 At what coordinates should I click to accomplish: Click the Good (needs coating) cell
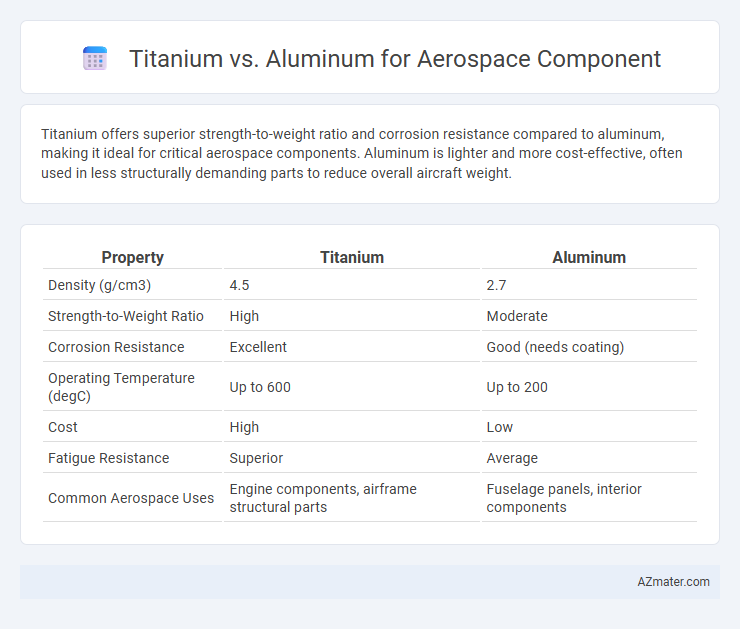click(555, 347)
